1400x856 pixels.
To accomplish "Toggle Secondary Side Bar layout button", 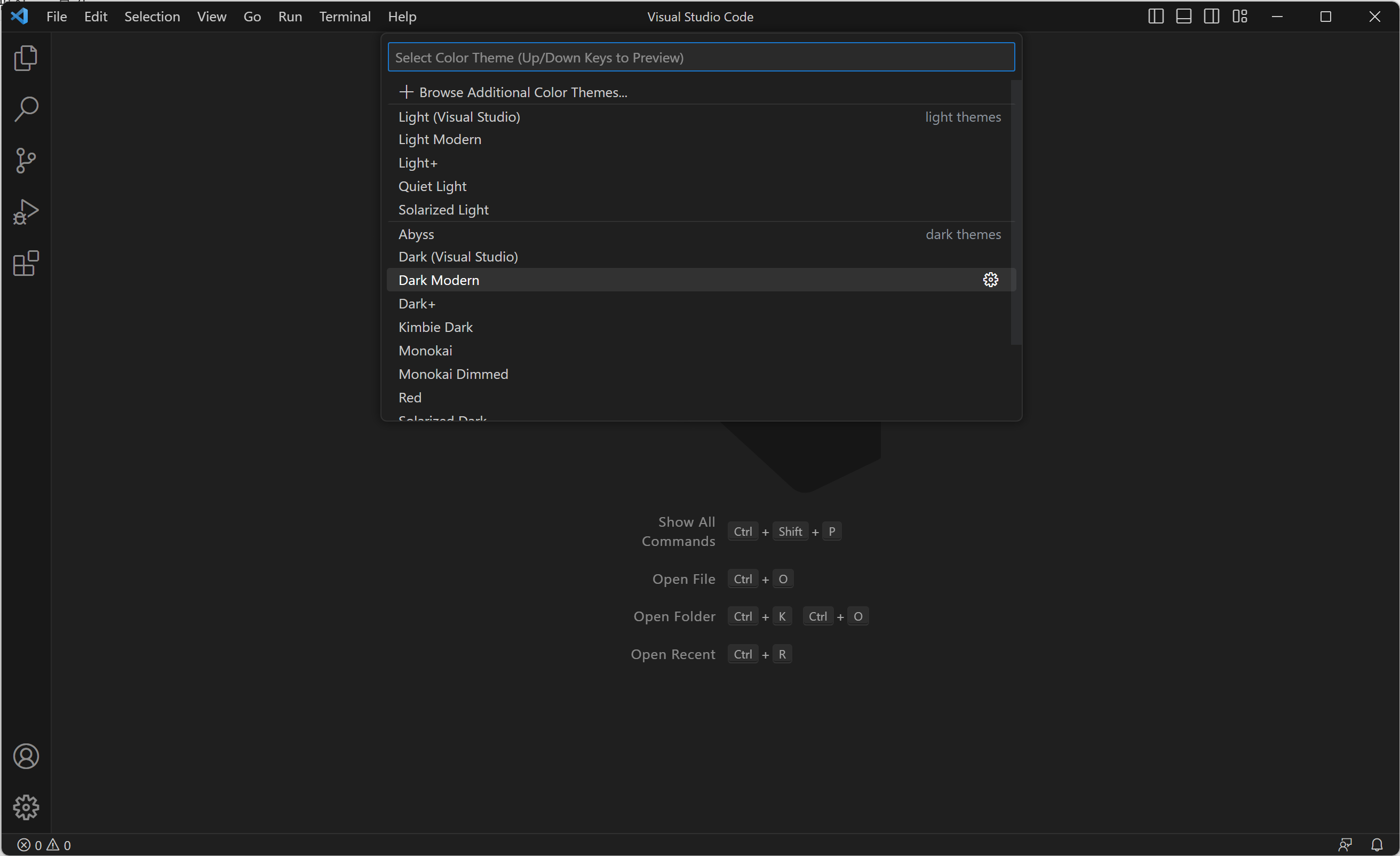I will click(x=1211, y=17).
